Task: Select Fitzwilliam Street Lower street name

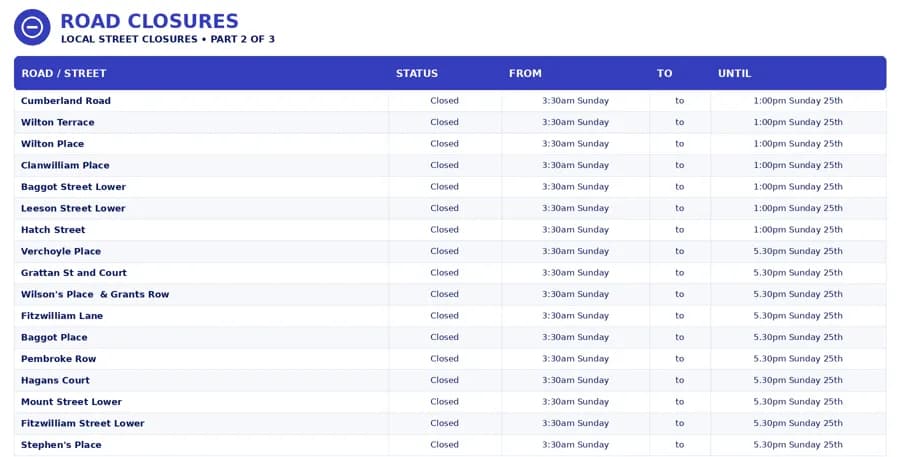Action: [83, 424]
